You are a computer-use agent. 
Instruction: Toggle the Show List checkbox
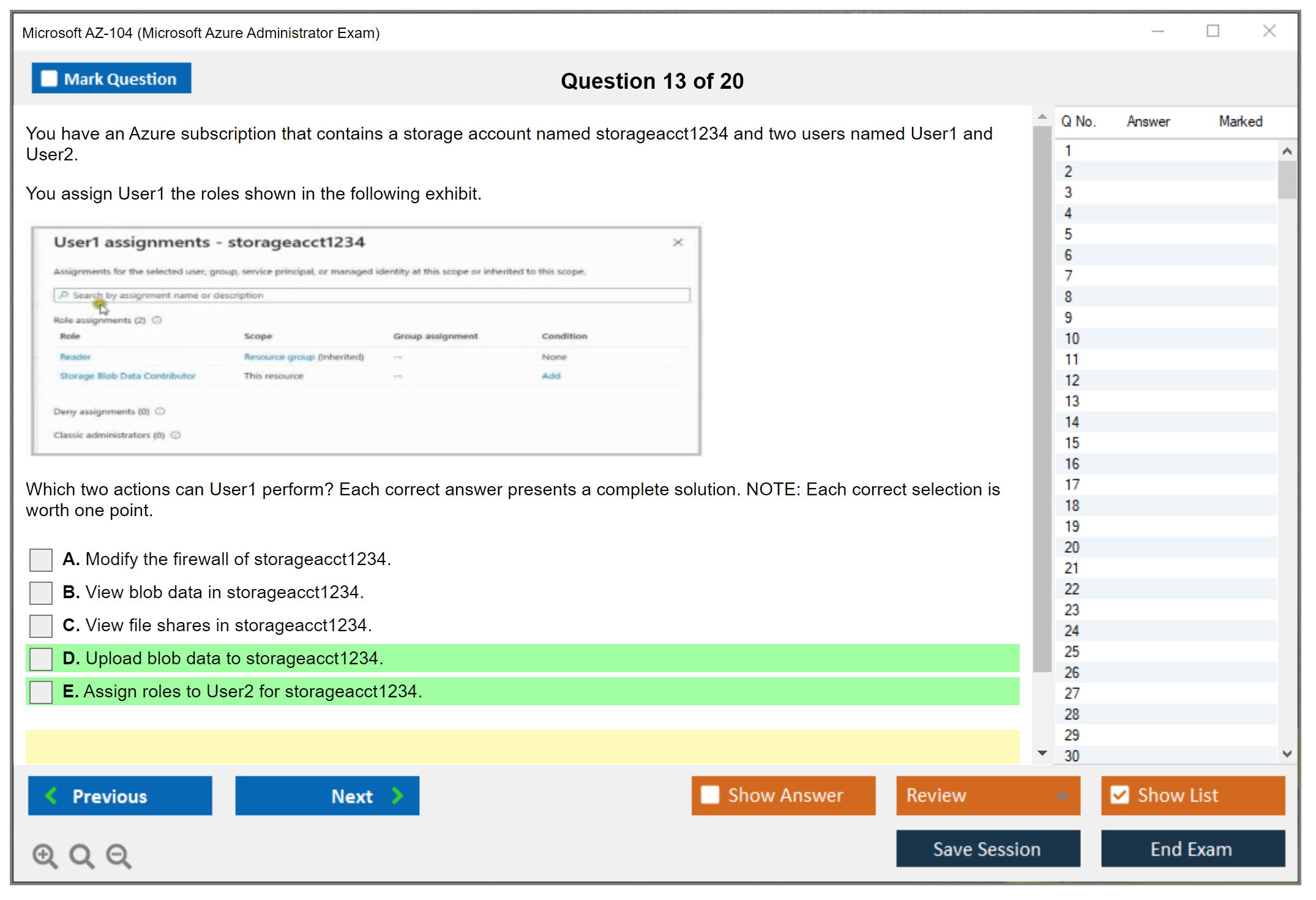pos(1120,795)
